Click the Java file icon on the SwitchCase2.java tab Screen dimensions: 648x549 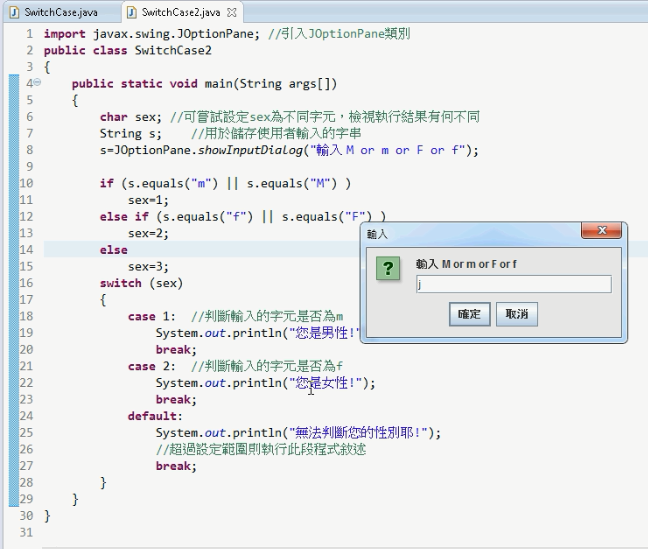tap(131, 12)
